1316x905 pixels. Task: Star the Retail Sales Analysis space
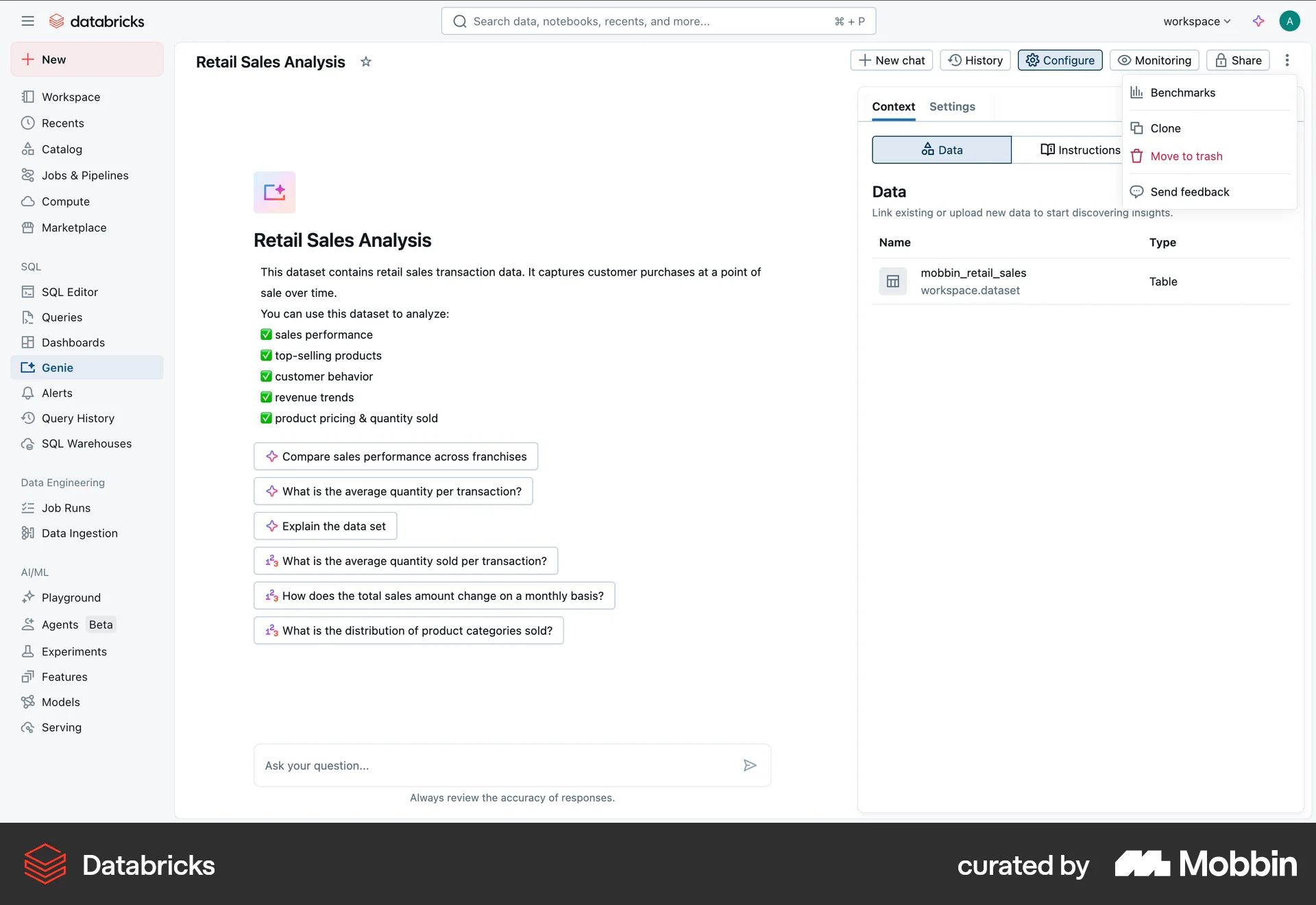[x=365, y=62]
